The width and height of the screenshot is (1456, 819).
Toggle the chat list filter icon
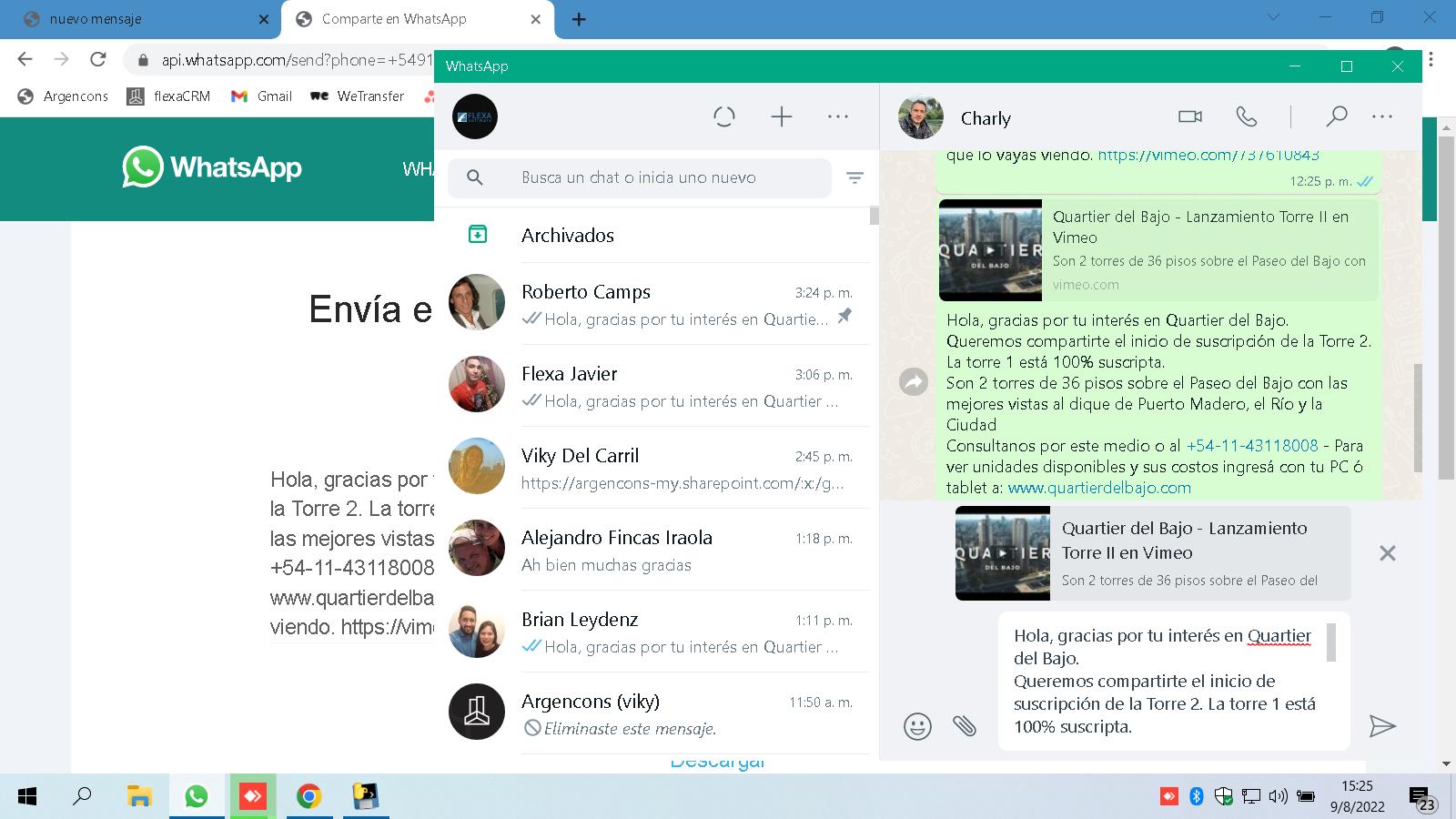[854, 177]
